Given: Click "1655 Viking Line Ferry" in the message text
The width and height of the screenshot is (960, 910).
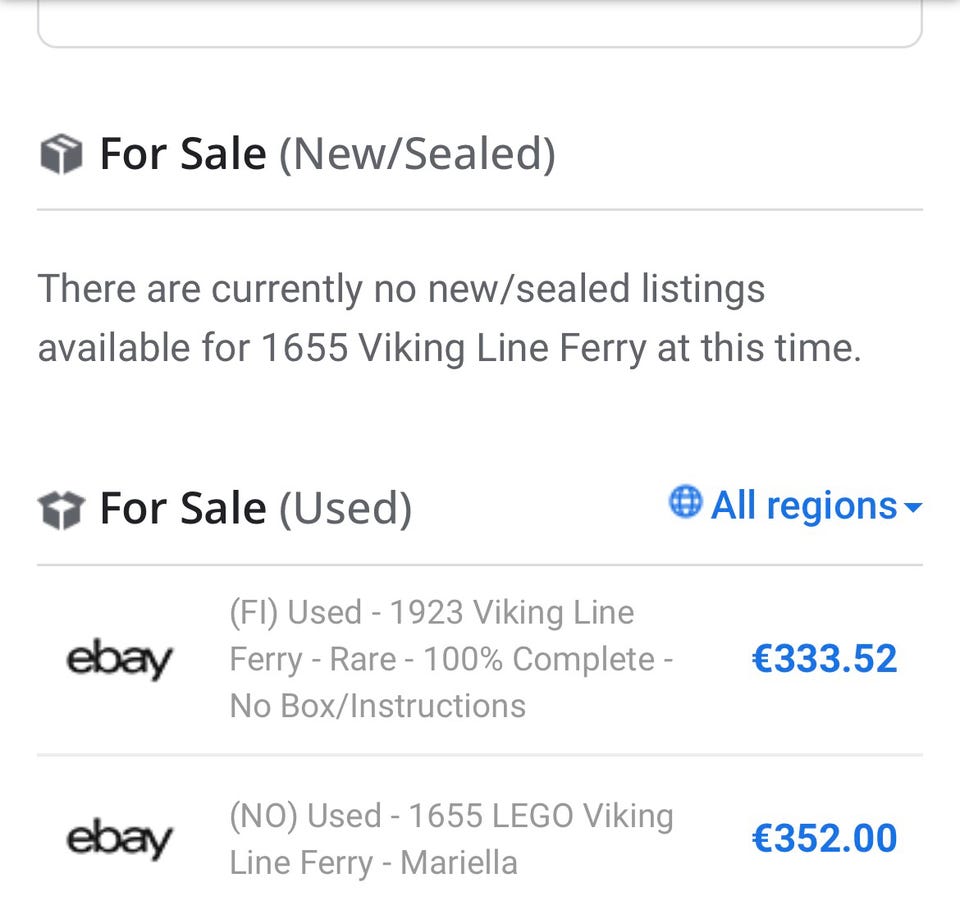Looking at the screenshot, I should [x=454, y=348].
